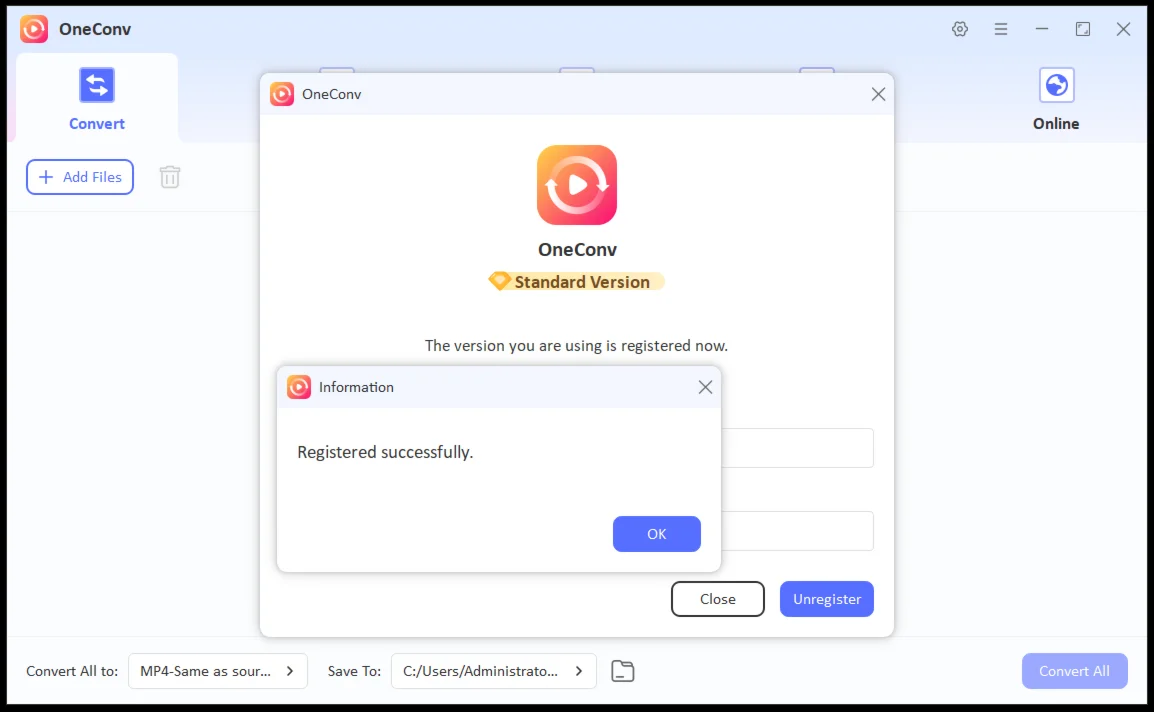Click the lower registration input field
The width and height of the screenshot is (1154, 712).
797,531
